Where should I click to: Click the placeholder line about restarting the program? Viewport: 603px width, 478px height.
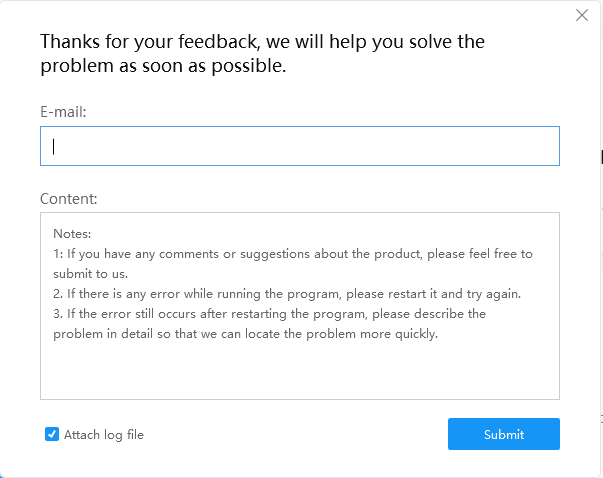coord(287,294)
